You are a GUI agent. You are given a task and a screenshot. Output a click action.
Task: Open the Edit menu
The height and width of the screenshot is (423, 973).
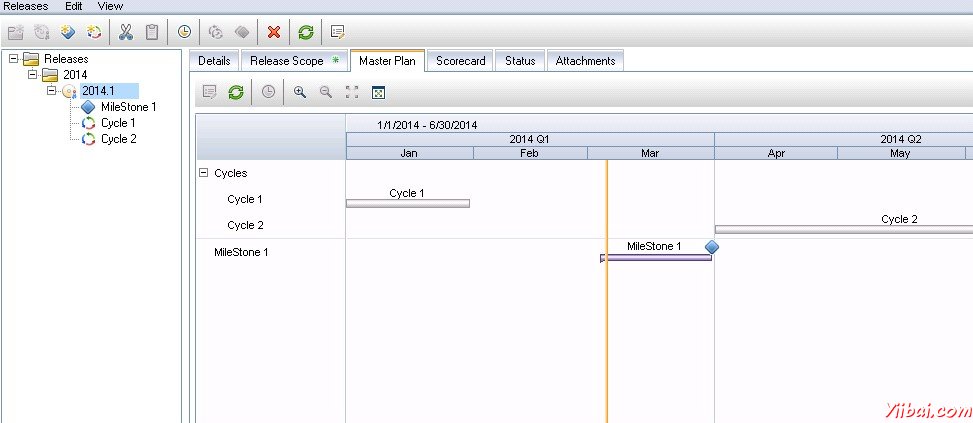coord(74,6)
